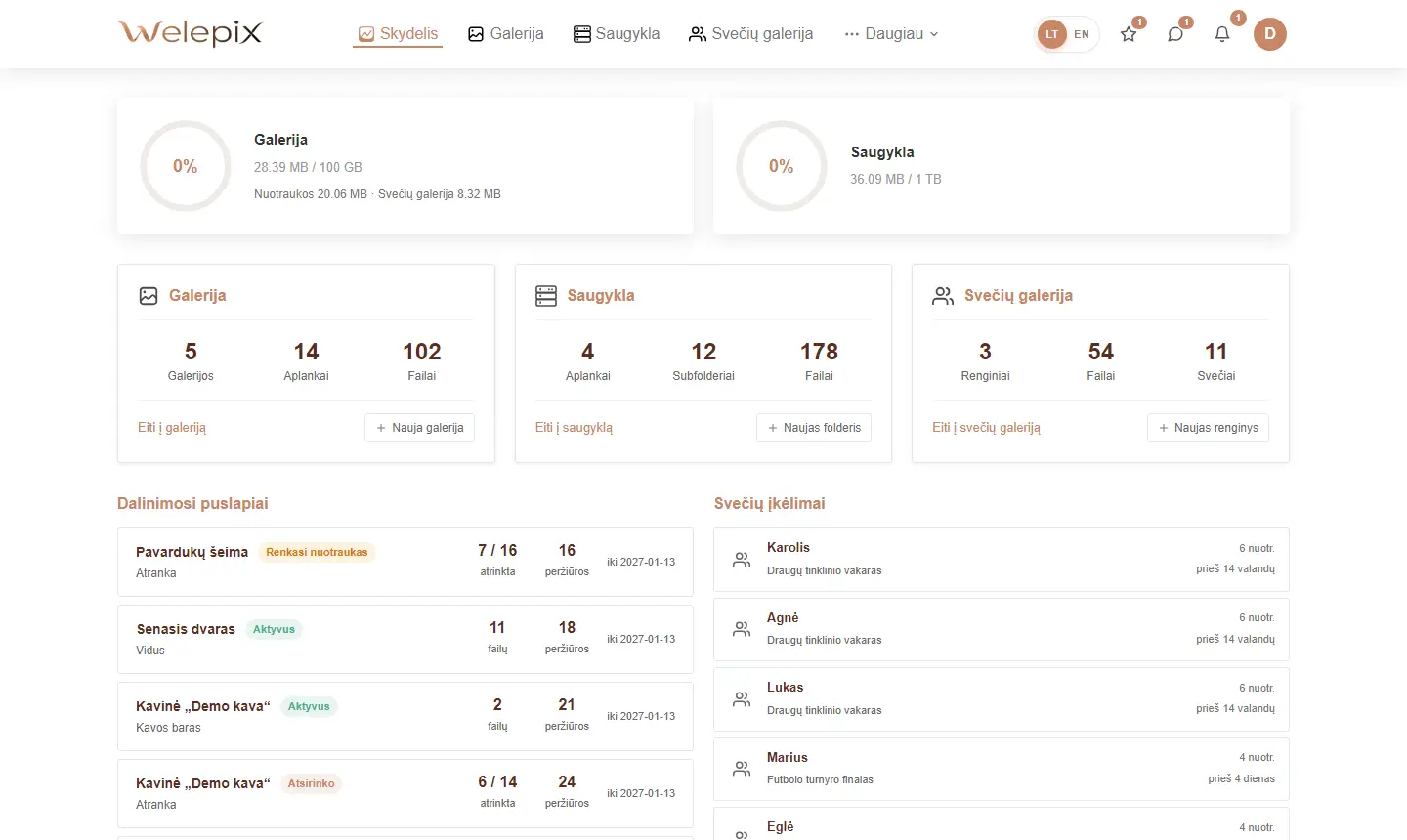Open the Senasis dvaras sharing page row

point(405,639)
